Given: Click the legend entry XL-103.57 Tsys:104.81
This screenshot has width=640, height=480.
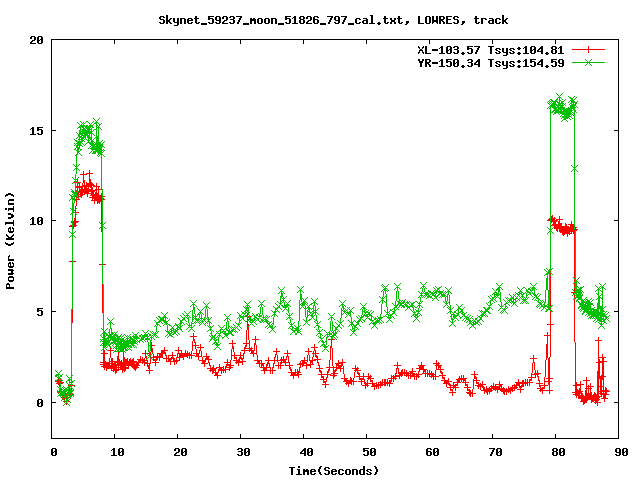Looking at the screenshot, I should [x=491, y=50].
